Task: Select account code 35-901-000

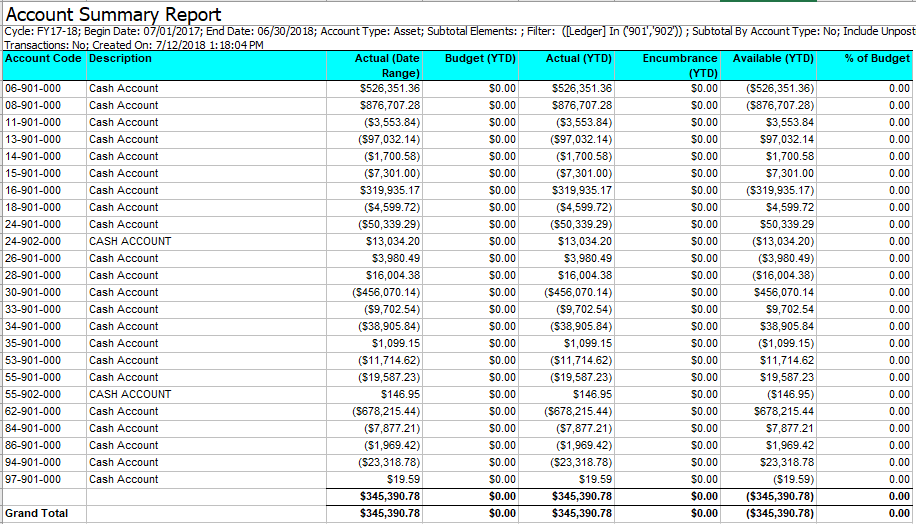Action: click(x=33, y=343)
